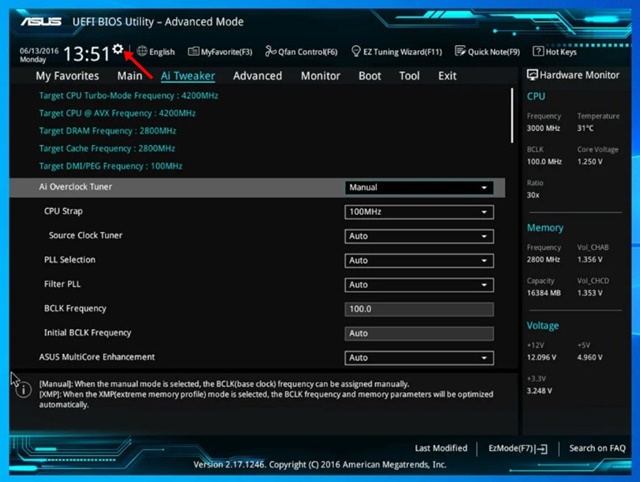Open the Filter PLL dropdown

419,285
